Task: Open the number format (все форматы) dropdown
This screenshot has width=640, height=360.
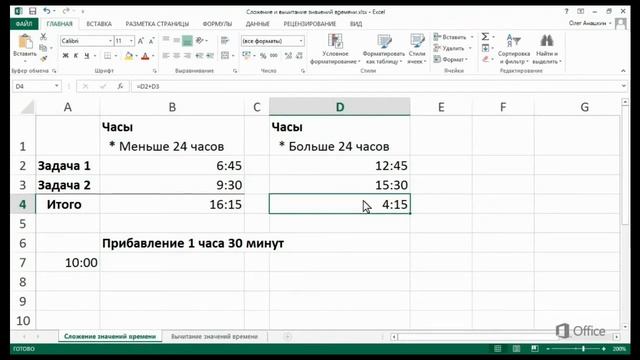Action: (301, 41)
